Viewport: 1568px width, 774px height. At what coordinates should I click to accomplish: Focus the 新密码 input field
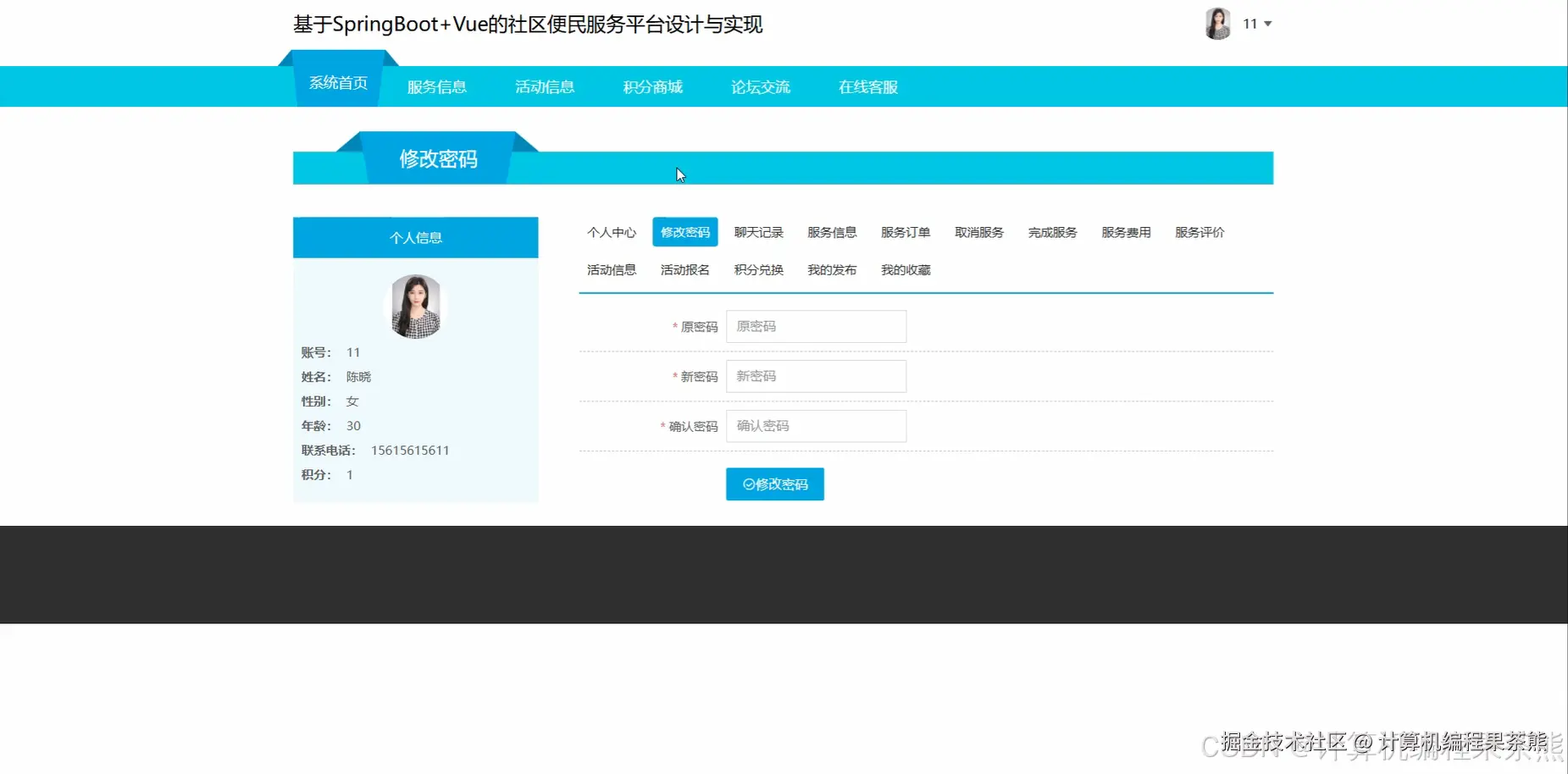(815, 376)
